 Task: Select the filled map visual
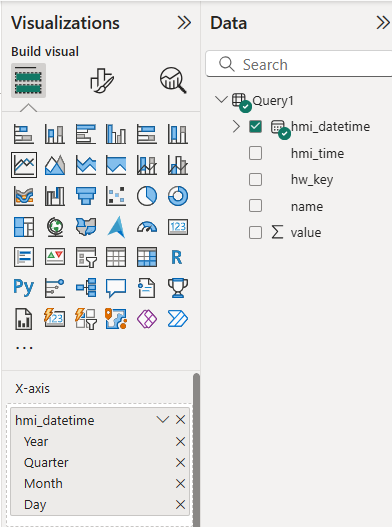tap(85, 227)
